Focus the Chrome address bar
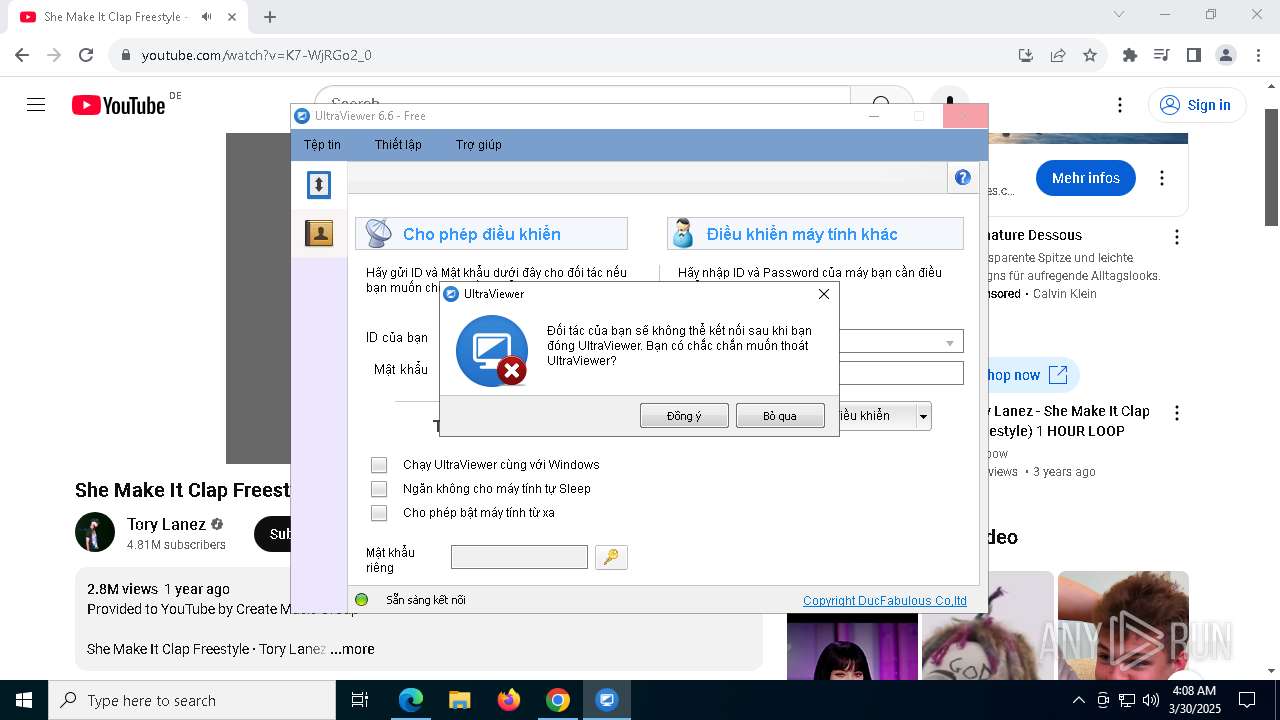 (x=570, y=55)
